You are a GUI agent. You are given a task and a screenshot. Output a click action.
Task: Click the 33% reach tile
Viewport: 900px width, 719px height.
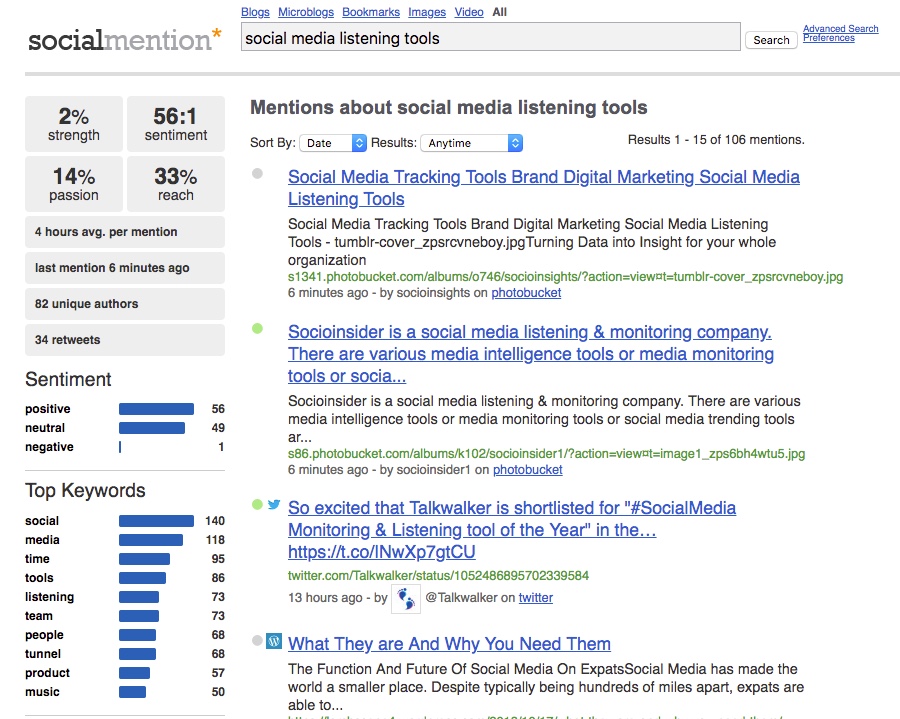pos(176,184)
